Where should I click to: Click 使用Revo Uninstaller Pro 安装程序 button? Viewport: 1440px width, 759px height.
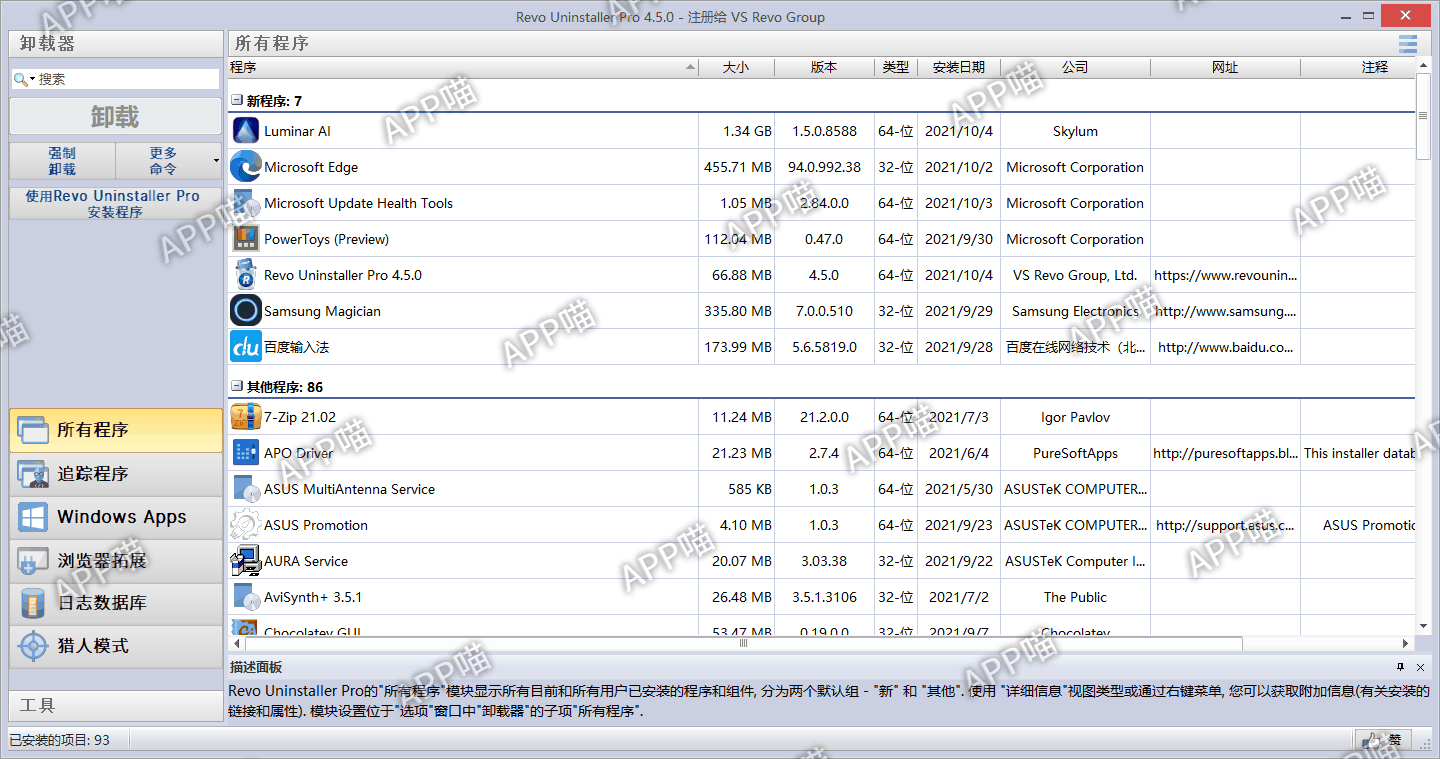[116, 204]
